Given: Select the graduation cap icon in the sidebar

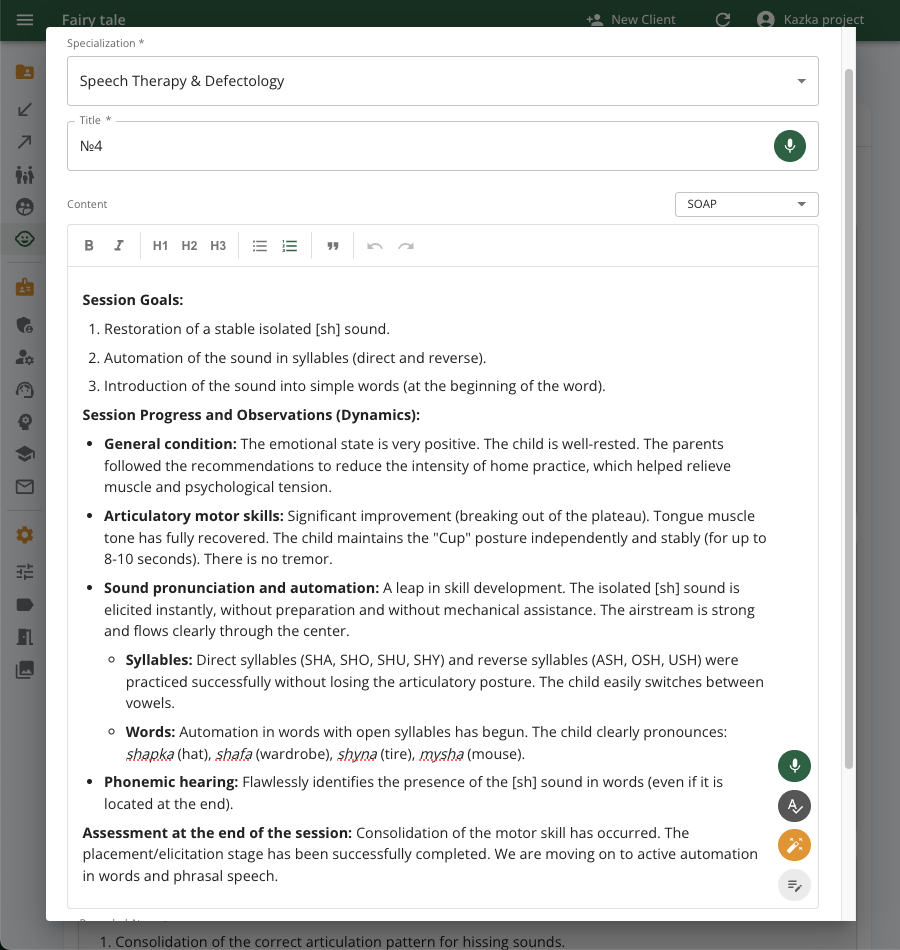Looking at the screenshot, I should 23,453.
